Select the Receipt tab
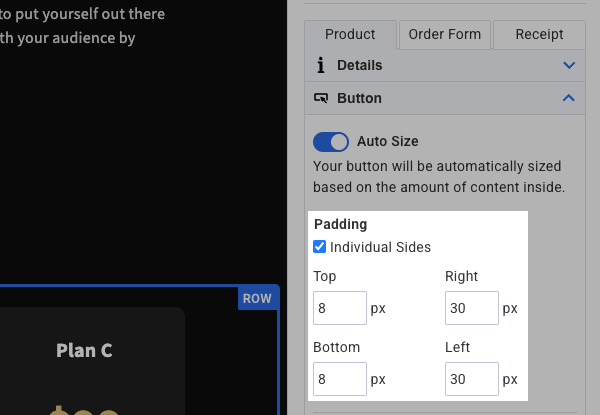 tap(539, 34)
